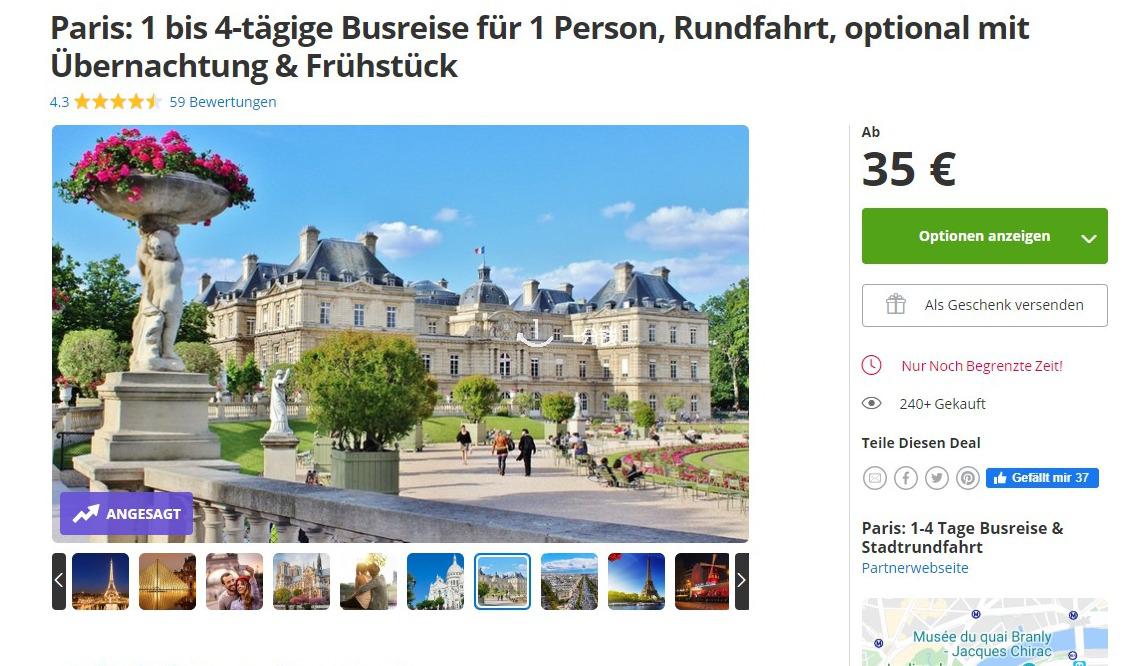The height and width of the screenshot is (666, 1137).
Task: Show previous gallery thumbnails arrow
Action: click(x=59, y=580)
